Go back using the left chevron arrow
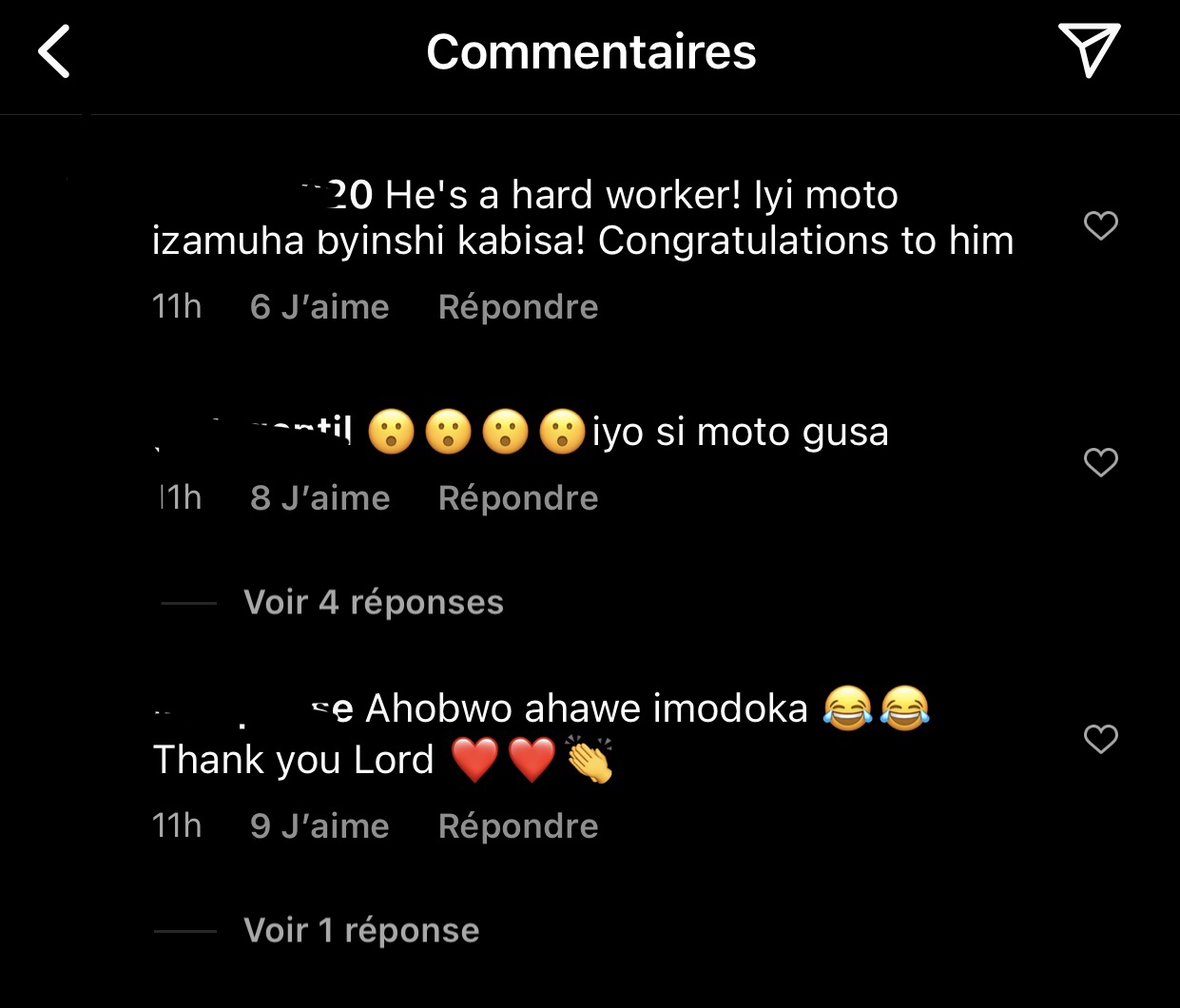This screenshot has width=1180, height=1008. tap(54, 51)
